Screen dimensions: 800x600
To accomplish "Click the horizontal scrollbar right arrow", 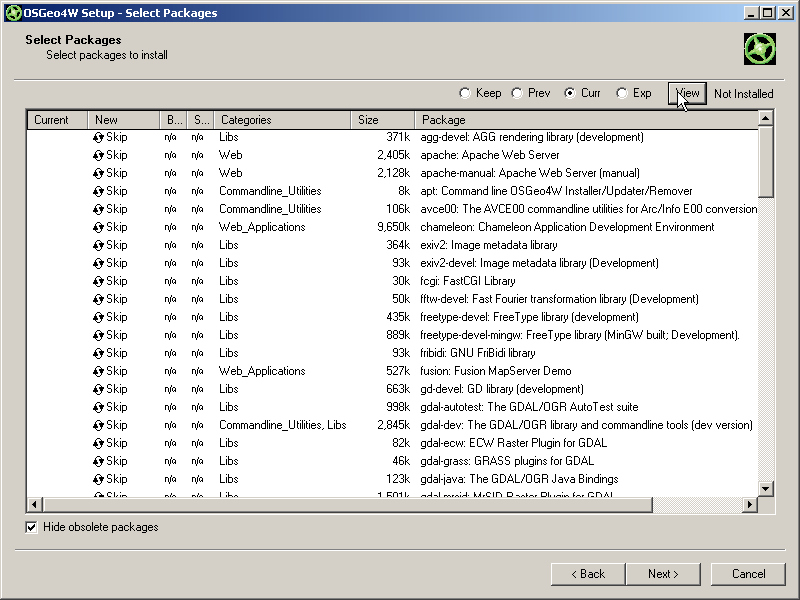I will click(749, 505).
